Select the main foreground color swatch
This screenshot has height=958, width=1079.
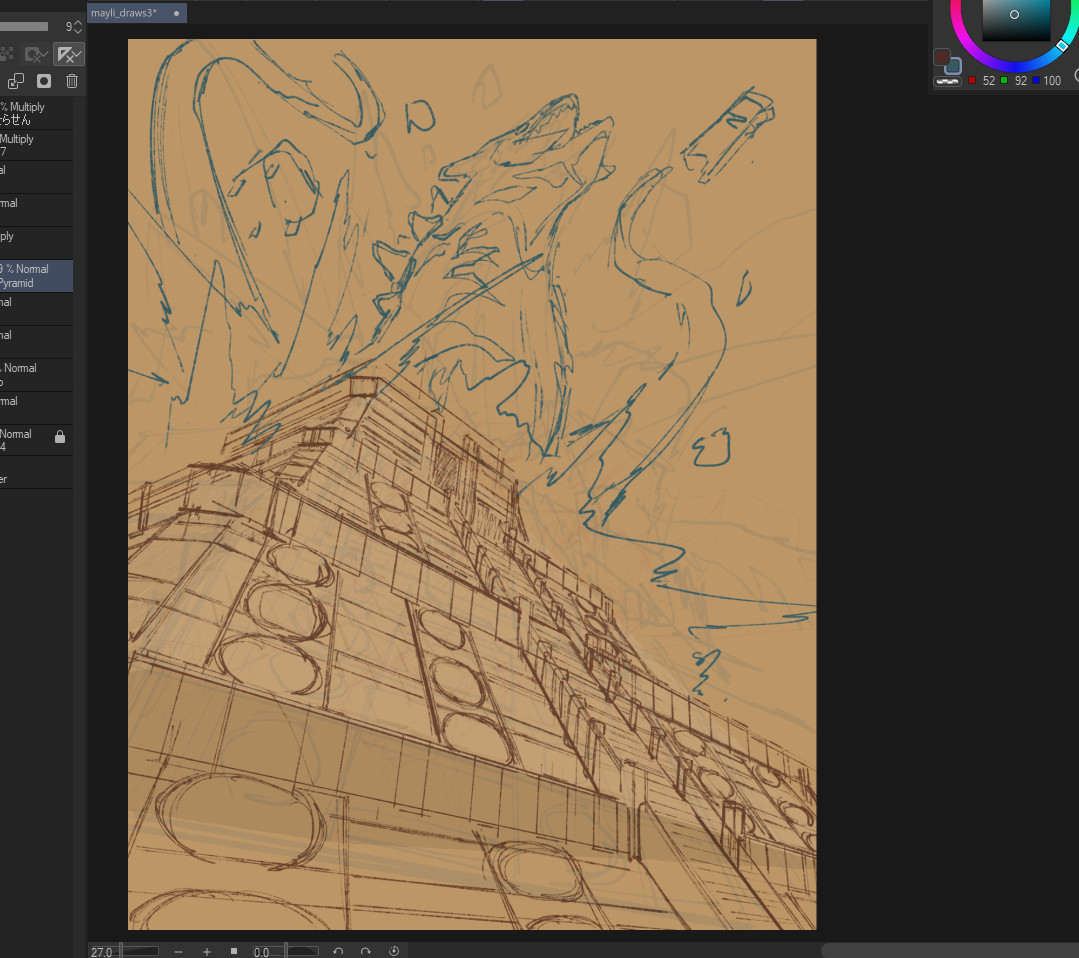pyautogui.click(x=941, y=56)
